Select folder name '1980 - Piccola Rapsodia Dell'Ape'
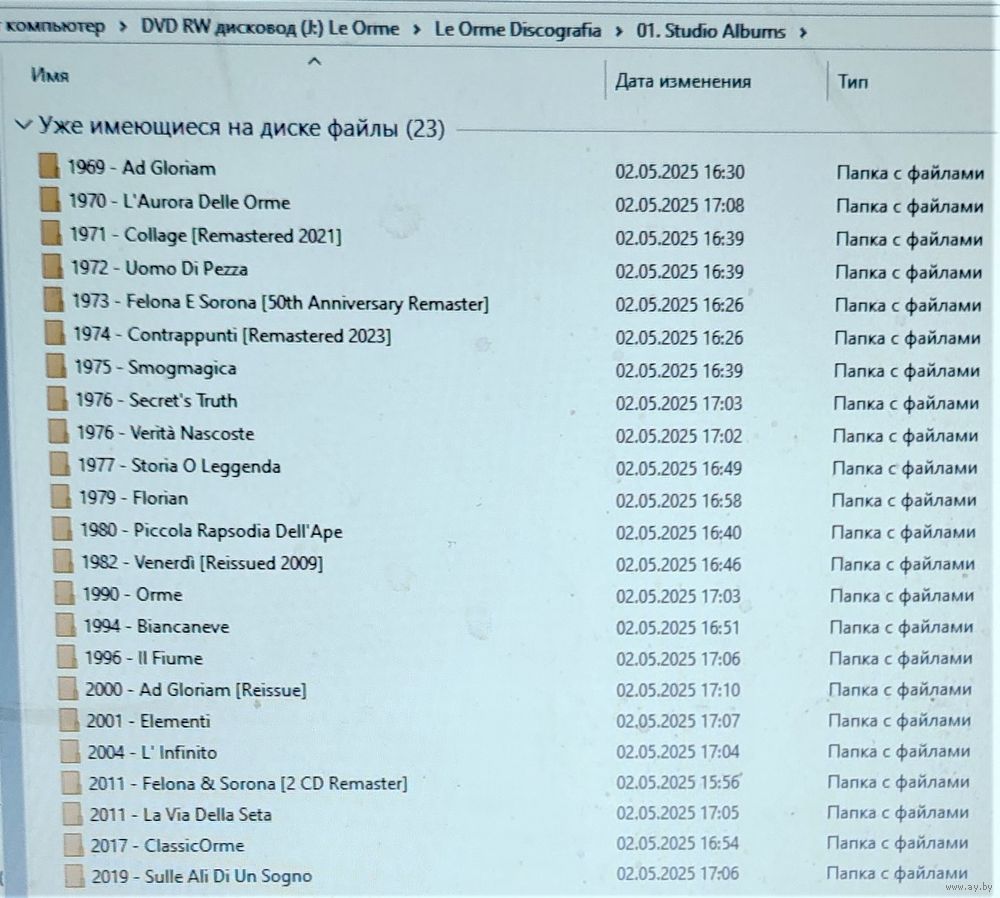 [212, 531]
